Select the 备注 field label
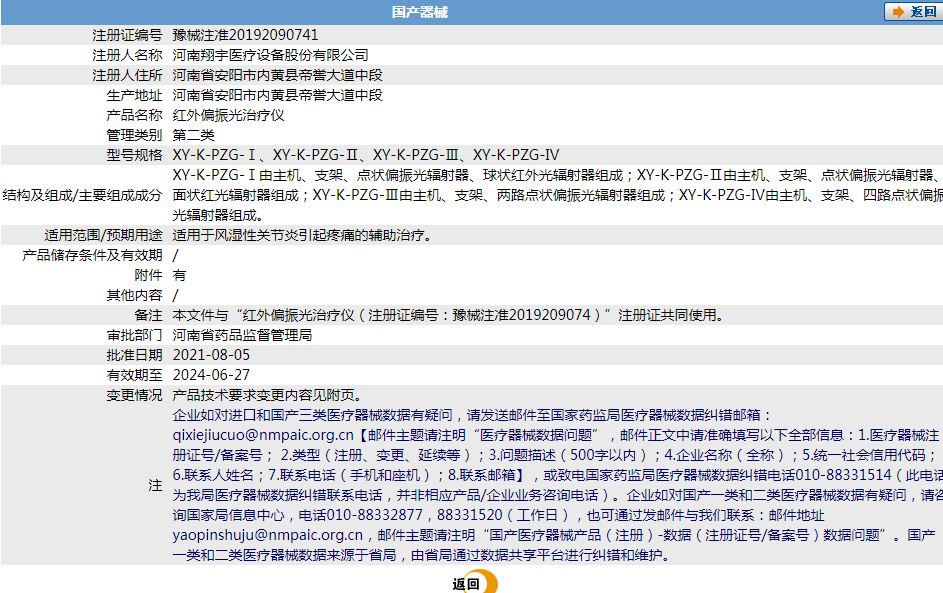 pyautogui.click(x=149, y=315)
